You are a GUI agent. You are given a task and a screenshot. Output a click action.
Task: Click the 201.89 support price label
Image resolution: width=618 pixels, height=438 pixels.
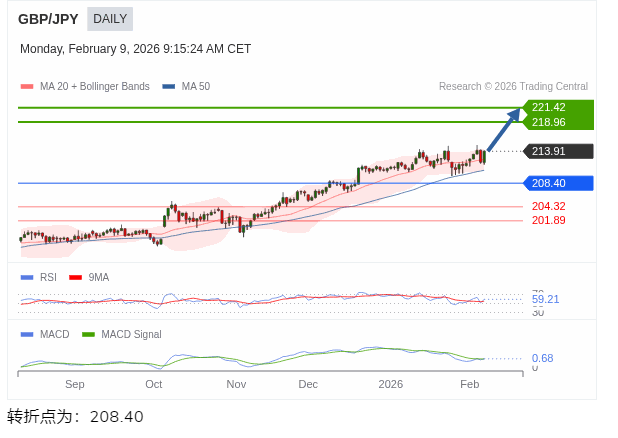[x=548, y=220]
